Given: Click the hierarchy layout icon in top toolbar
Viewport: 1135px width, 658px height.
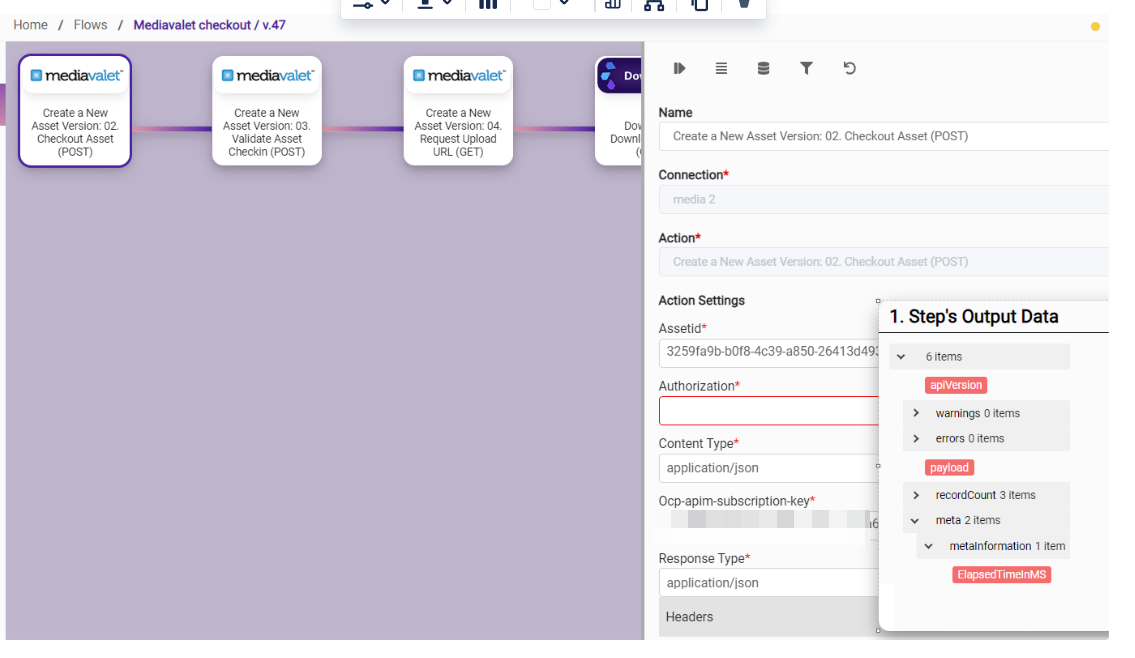Looking at the screenshot, I should [x=654, y=5].
